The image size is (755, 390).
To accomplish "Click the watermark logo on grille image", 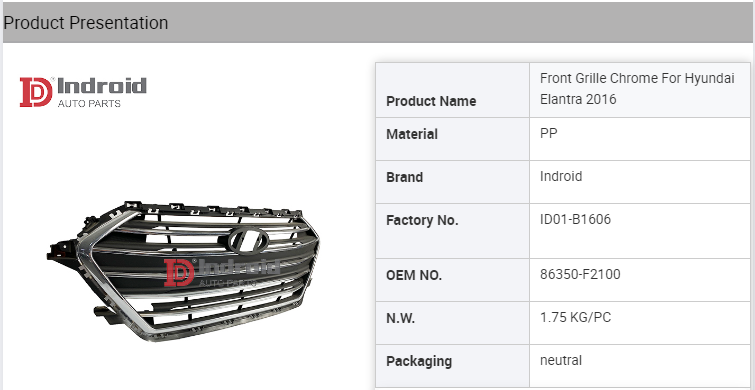I will pos(221,272).
